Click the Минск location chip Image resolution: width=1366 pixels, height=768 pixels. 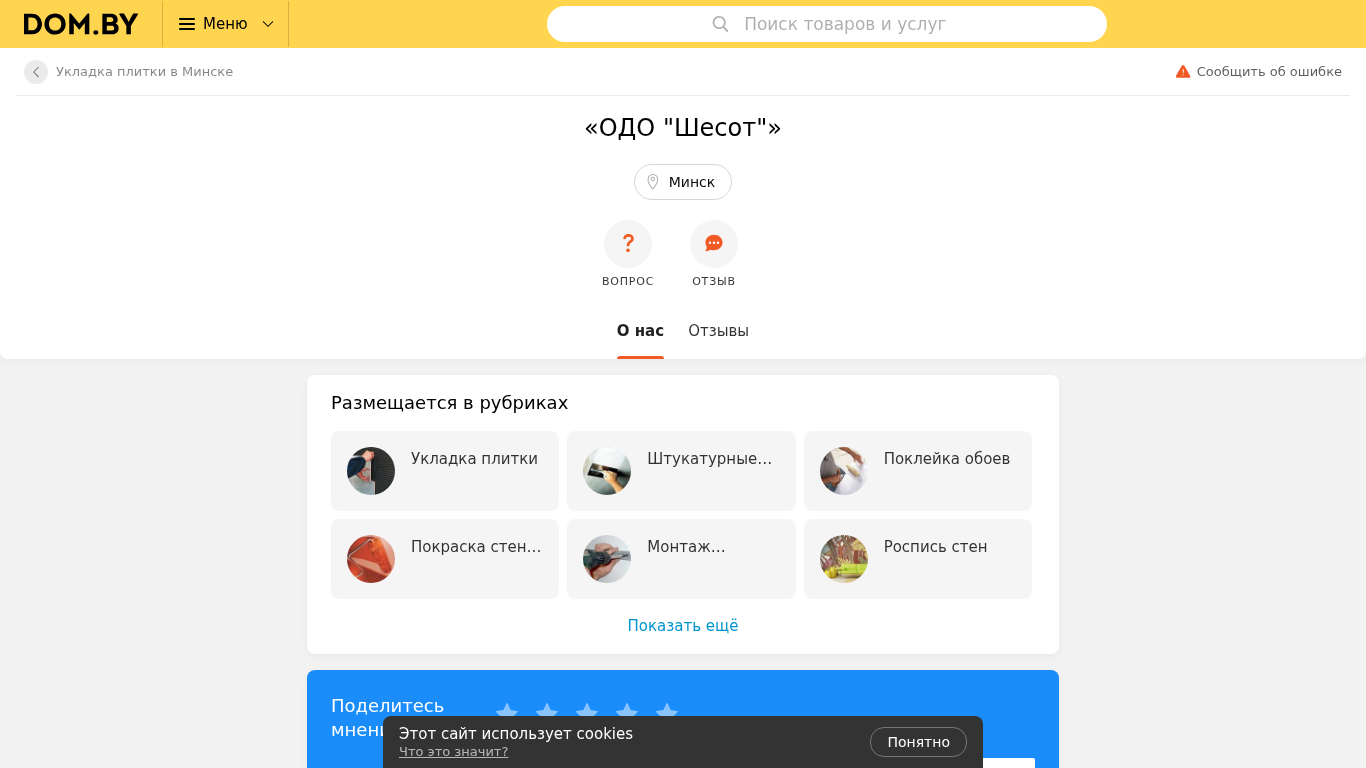[683, 182]
